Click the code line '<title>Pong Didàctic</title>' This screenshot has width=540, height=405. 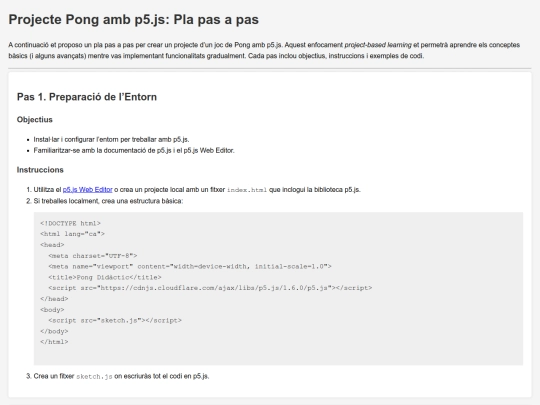[105, 277]
